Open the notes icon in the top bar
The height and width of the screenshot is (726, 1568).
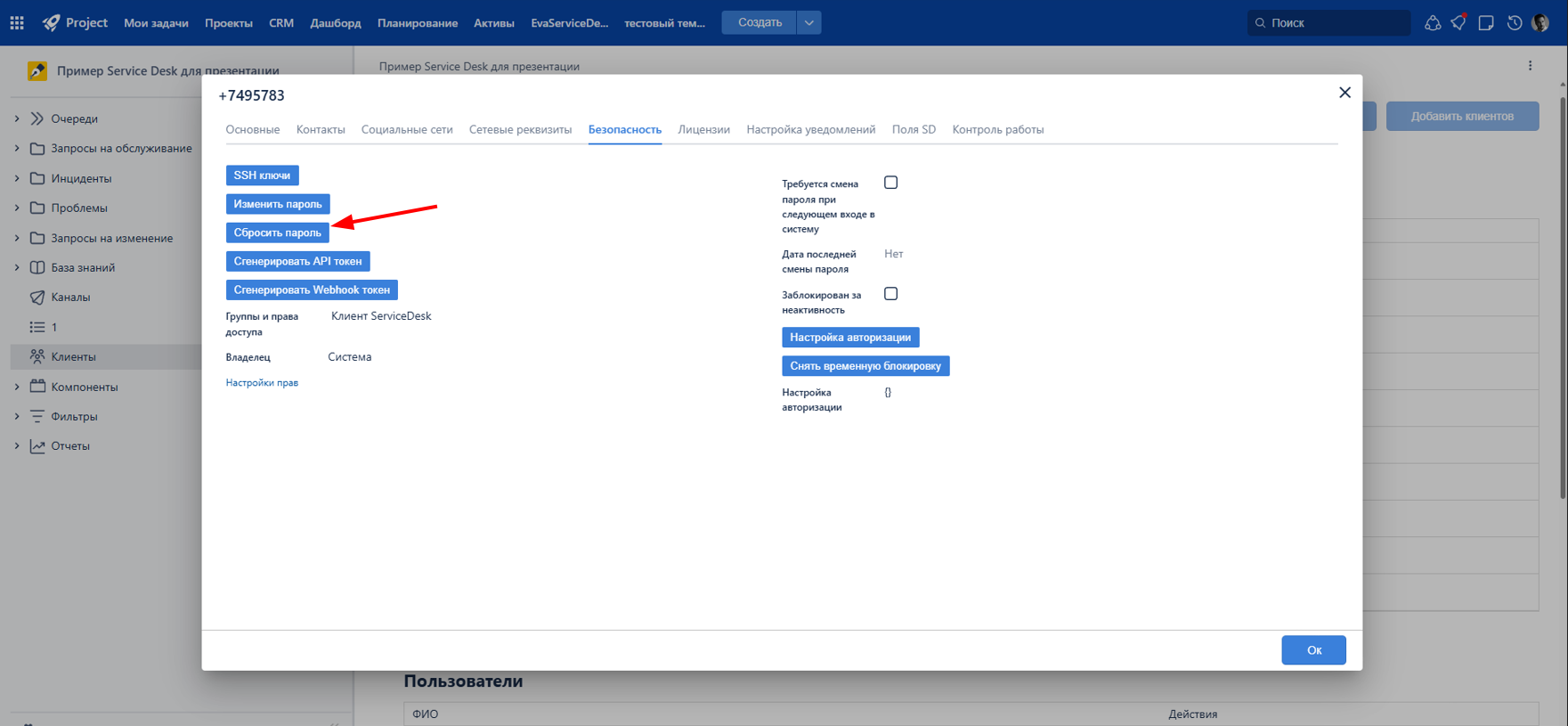tap(1486, 23)
